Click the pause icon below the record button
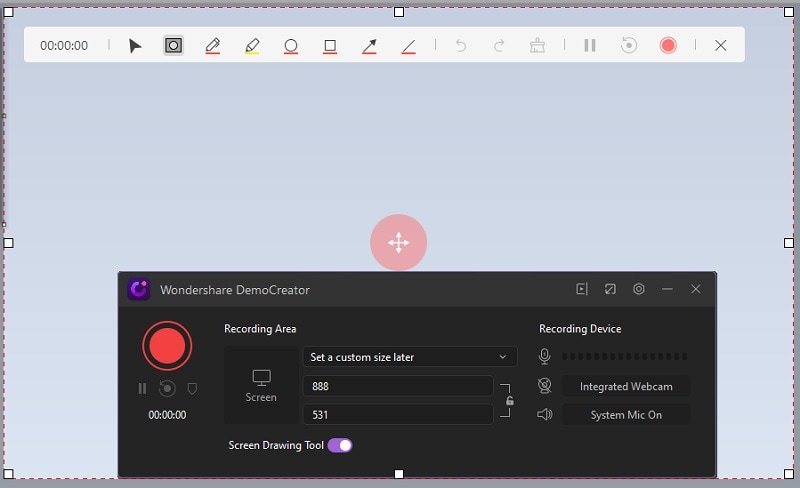800x488 pixels. tap(142, 389)
